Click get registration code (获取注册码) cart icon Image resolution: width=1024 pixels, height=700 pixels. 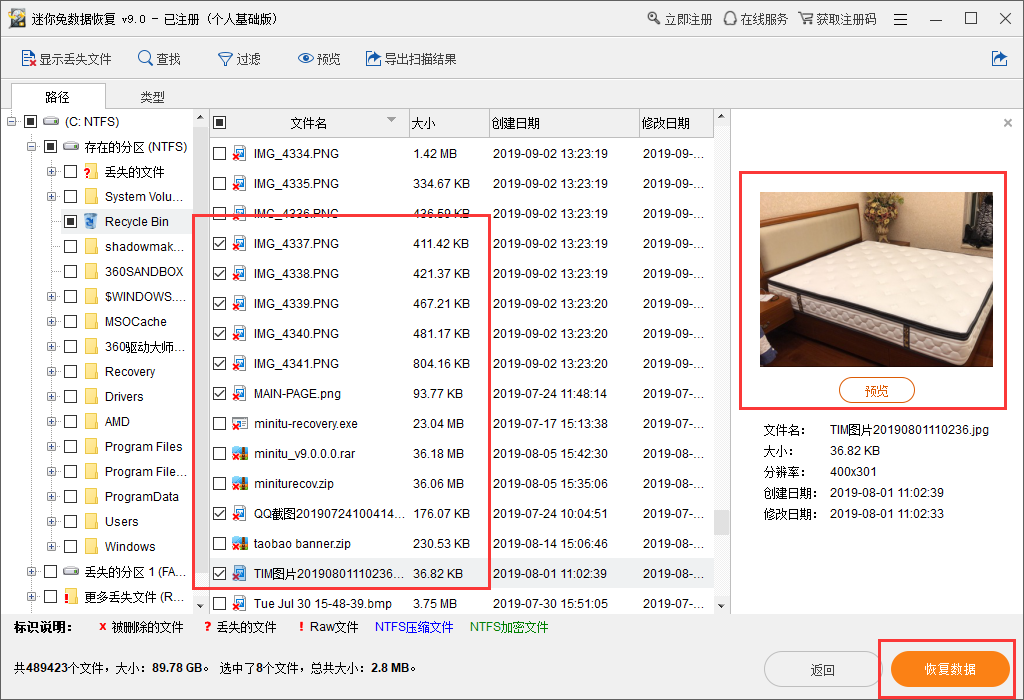(x=806, y=18)
